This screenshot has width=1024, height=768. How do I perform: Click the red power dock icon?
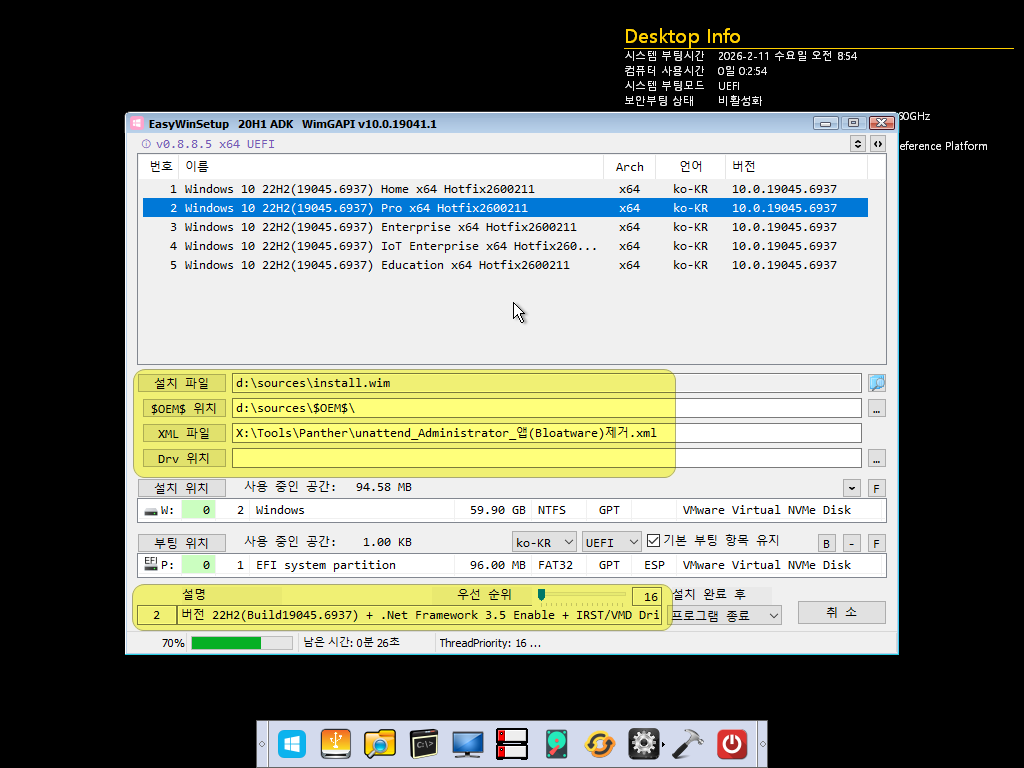pyautogui.click(x=731, y=744)
